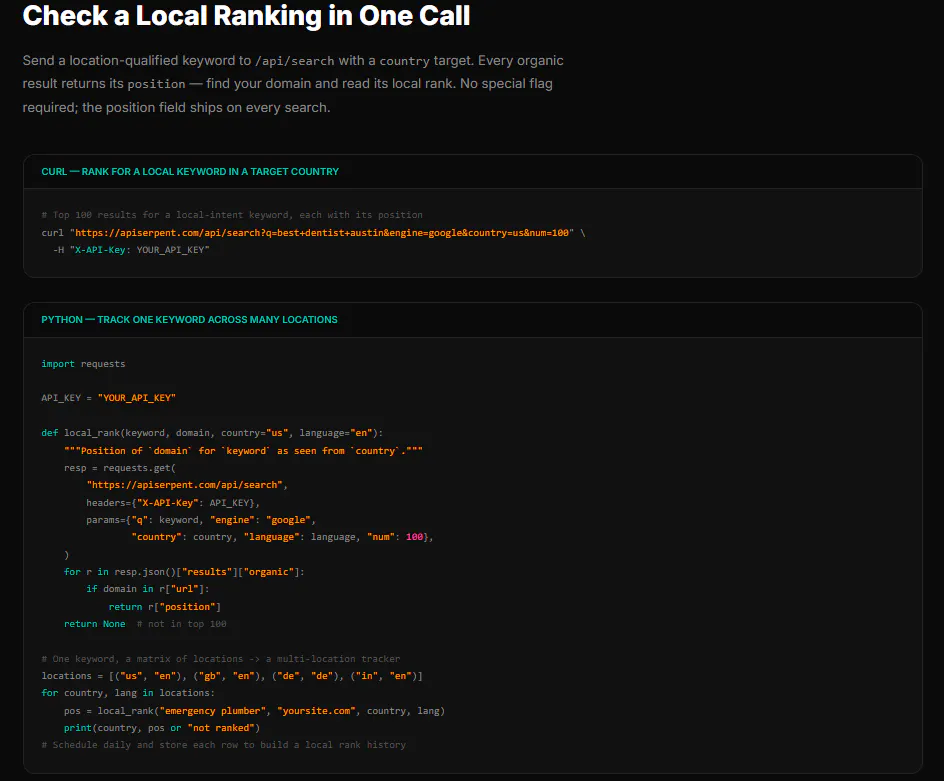Click the line 'pos = local_rank("emergency plumber", ...)'
Screen dimensions: 944x781
pyautogui.click(x=254, y=711)
